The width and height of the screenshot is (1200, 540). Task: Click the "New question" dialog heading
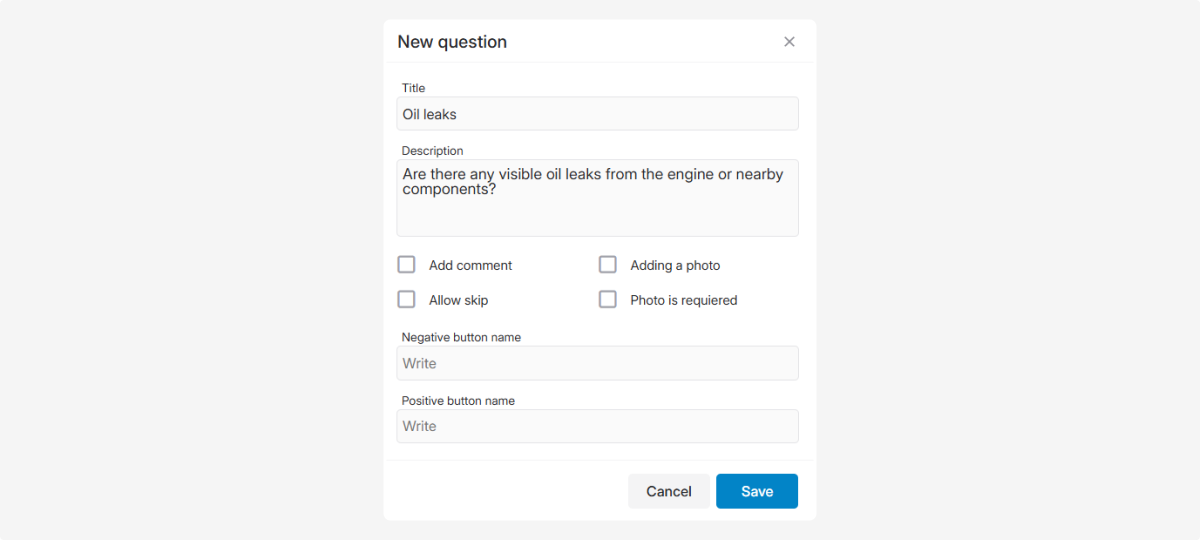click(x=452, y=42)
